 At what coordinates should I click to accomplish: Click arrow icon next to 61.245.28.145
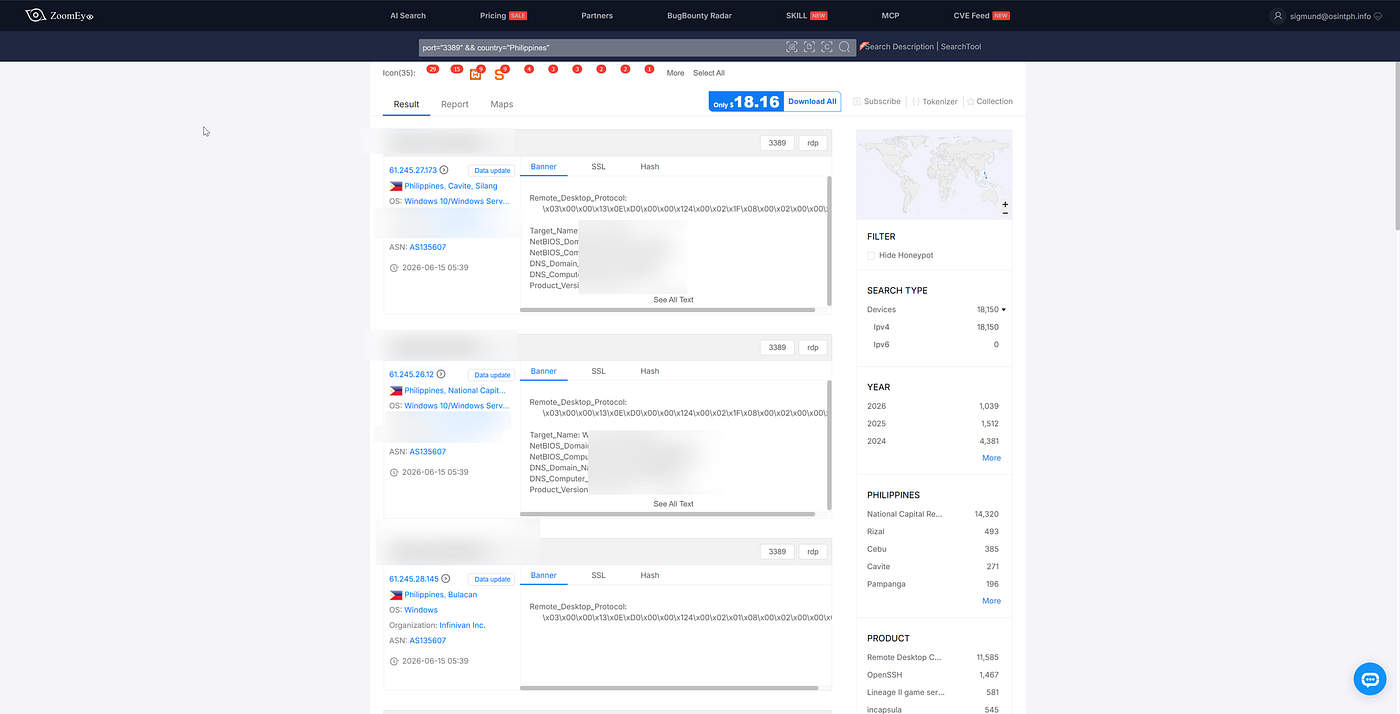446,579
